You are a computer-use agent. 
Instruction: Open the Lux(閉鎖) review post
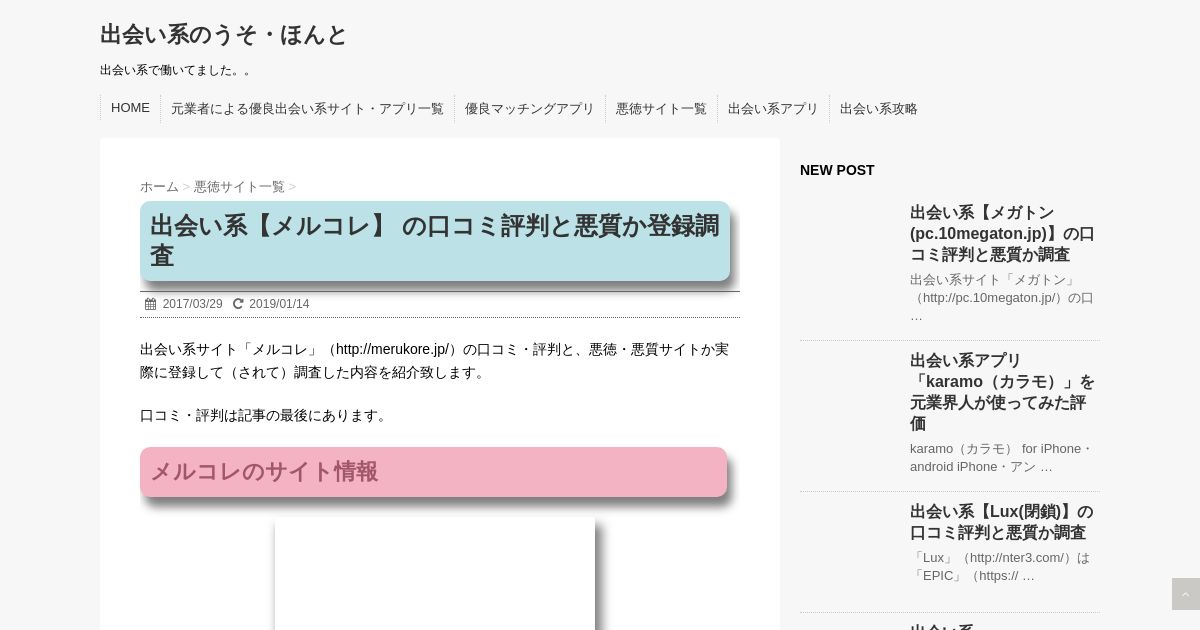click(x=1001, y=522)
